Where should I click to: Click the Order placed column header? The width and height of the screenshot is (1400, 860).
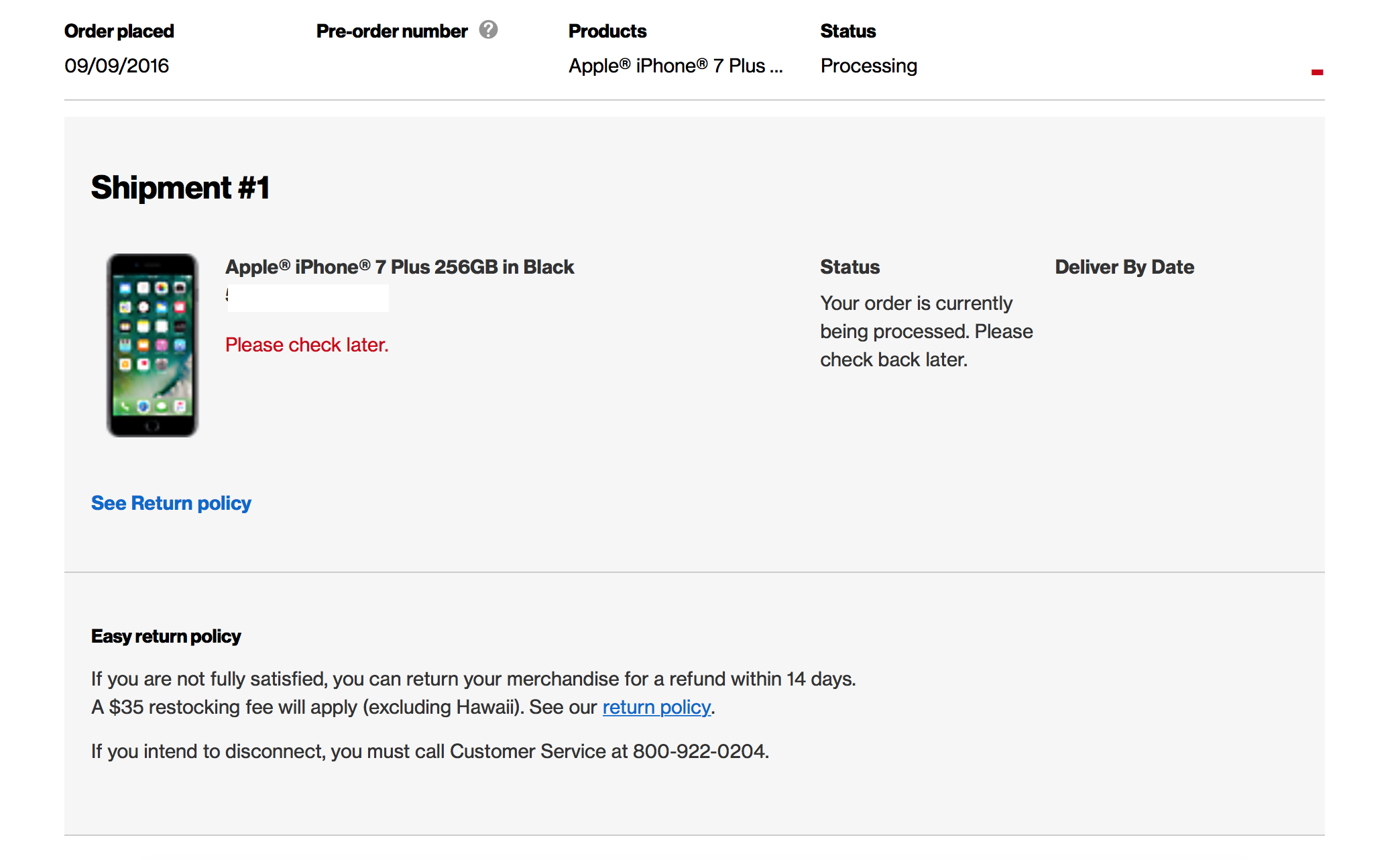pyautogui.click(x=119, y=31)
